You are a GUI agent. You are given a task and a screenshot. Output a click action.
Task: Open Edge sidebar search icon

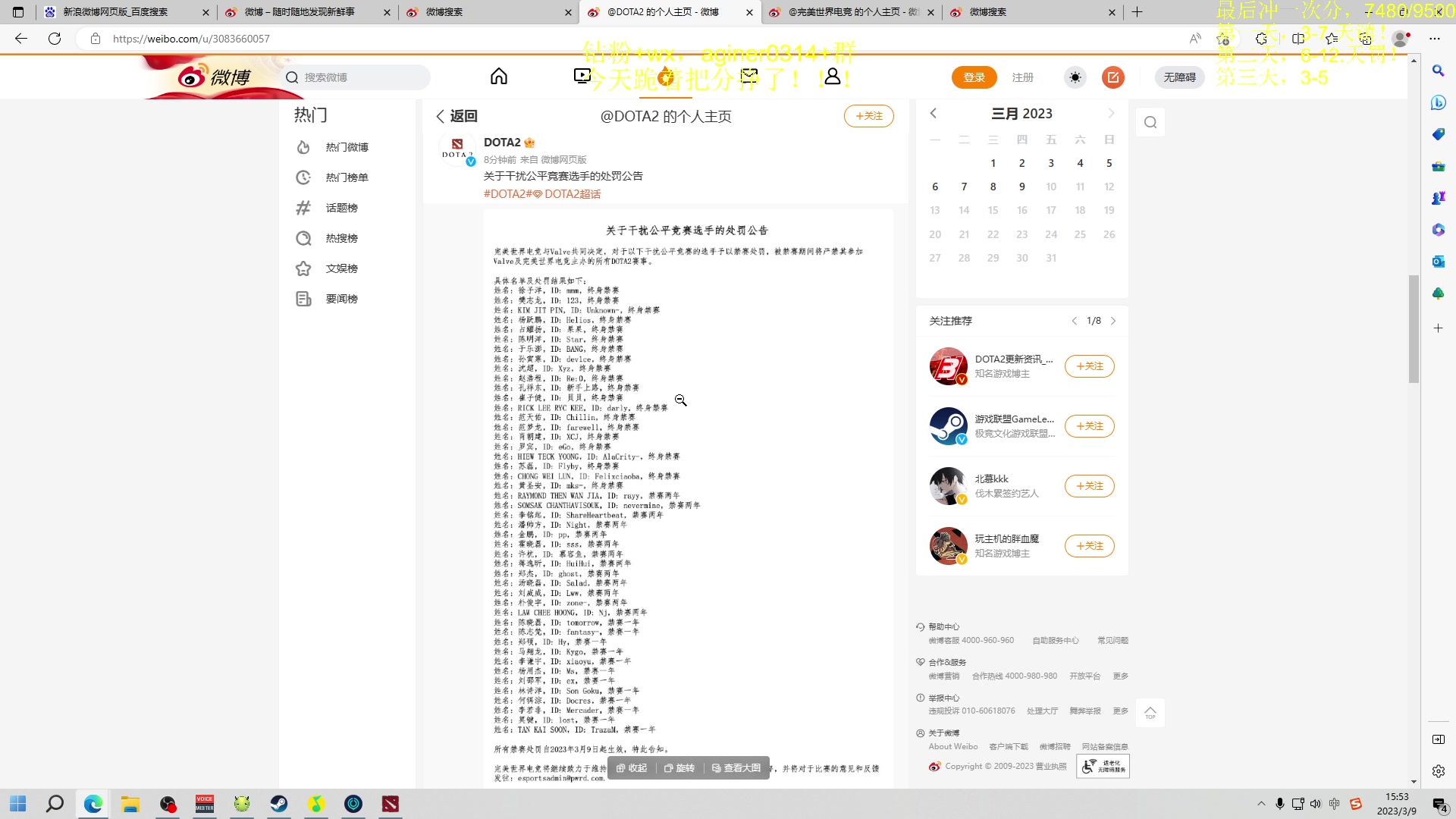click(1438, 71)
